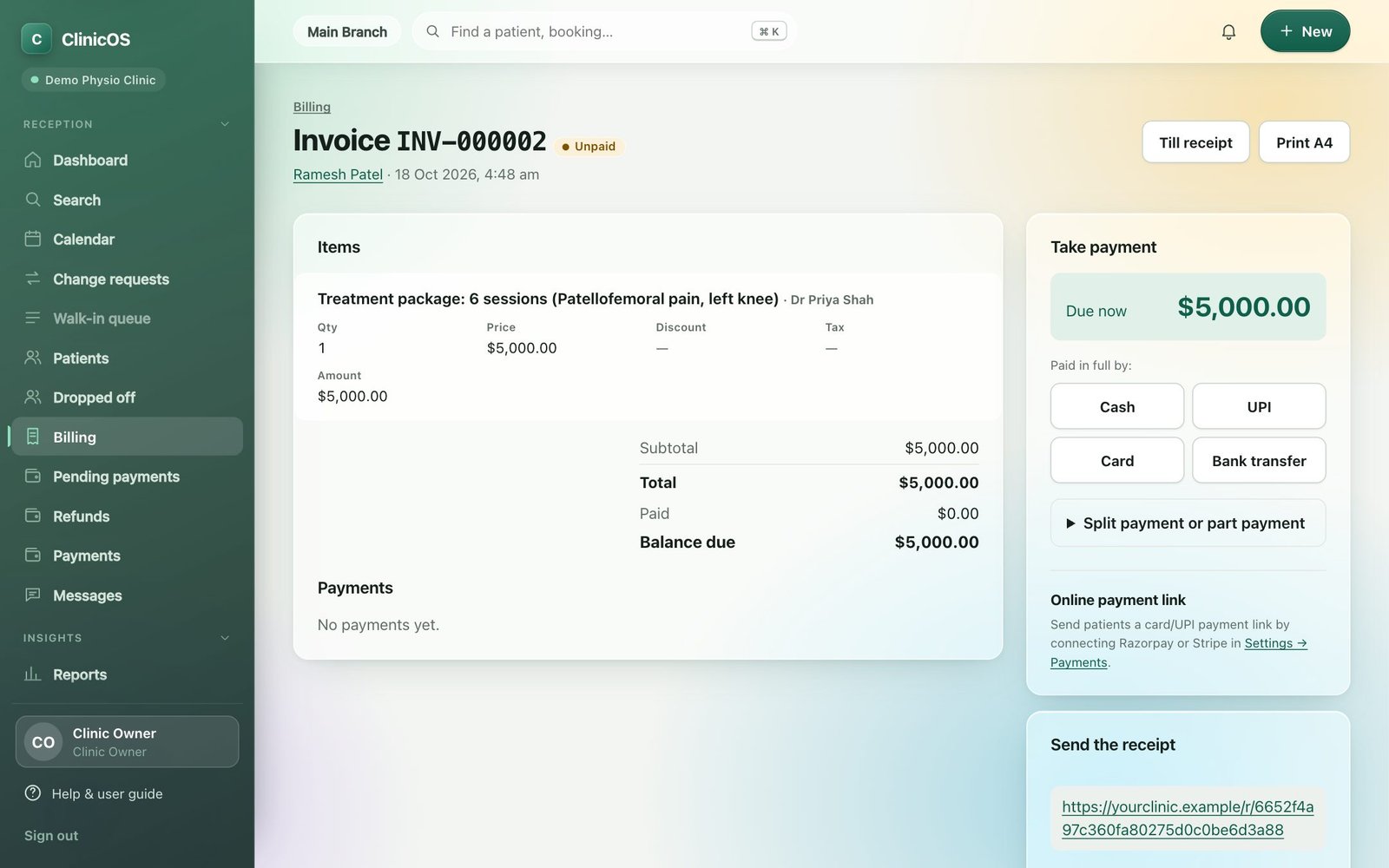The width and height of the screenshot is (1389, 868).
Task: Collapse the Insights section chevron
Action: pyautogui.click(x=225, y=638)
